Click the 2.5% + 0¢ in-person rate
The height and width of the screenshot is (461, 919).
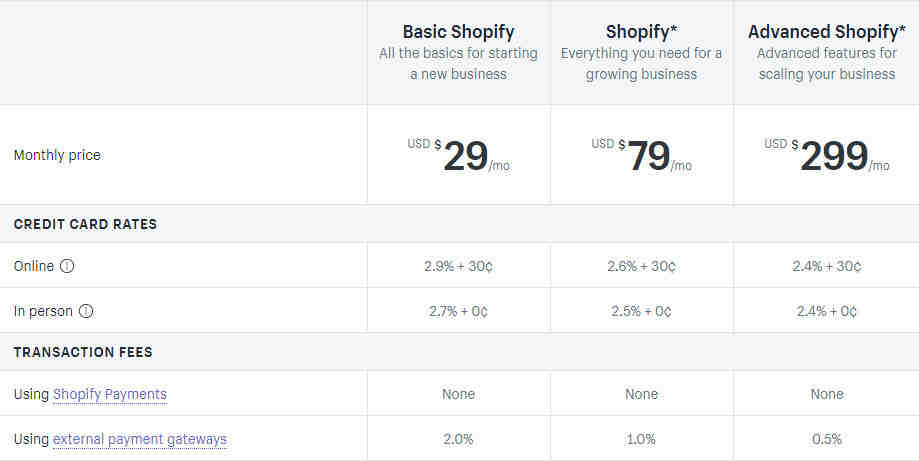pyautogui.click(x=641, y=312)
